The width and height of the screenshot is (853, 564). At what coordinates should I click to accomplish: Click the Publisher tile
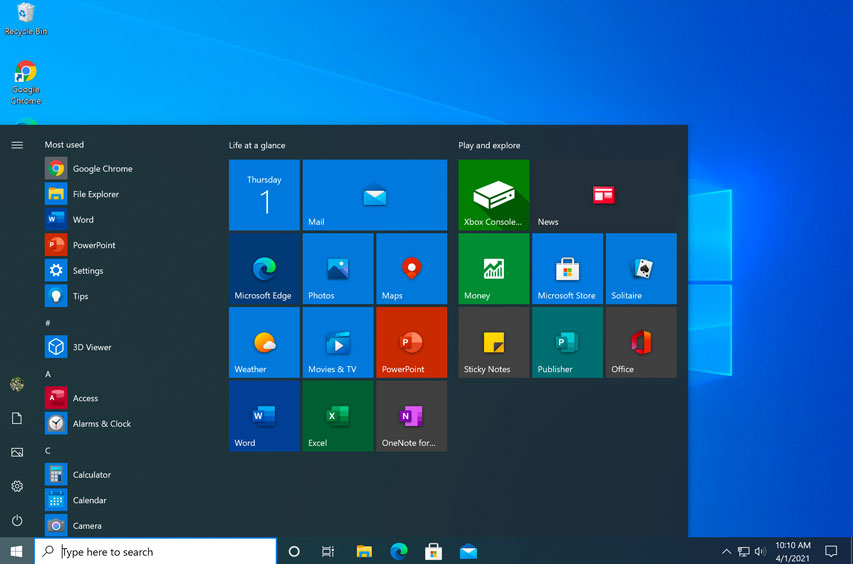tap(567, 343)
